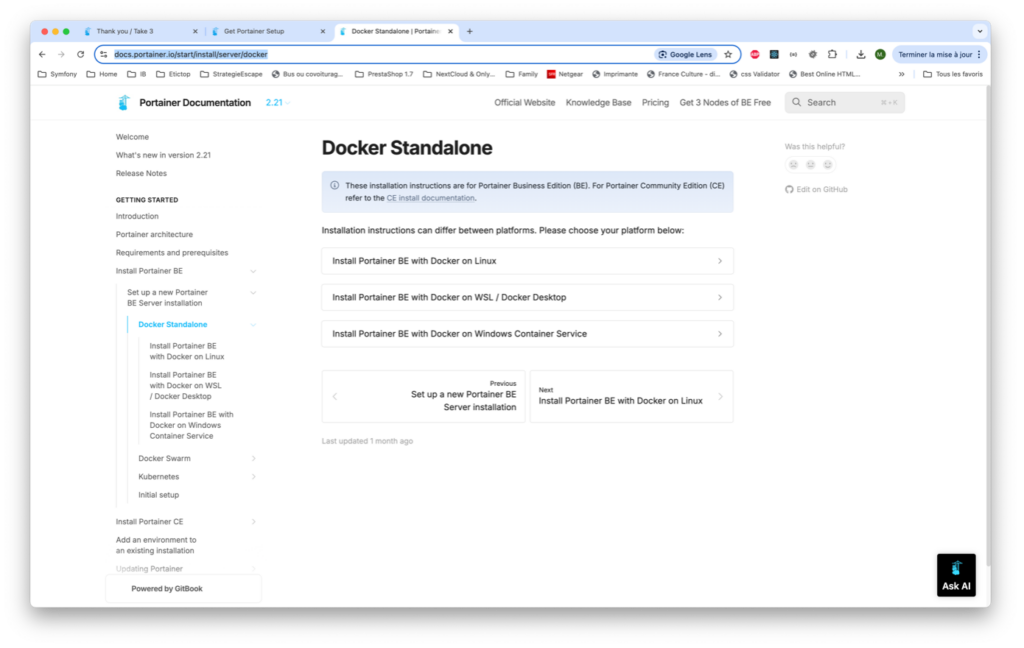Image resolution: width=1024 pixels, height=648 pixels.
Task: Open Introduction in the sidebar
Action: click(137, 216)
